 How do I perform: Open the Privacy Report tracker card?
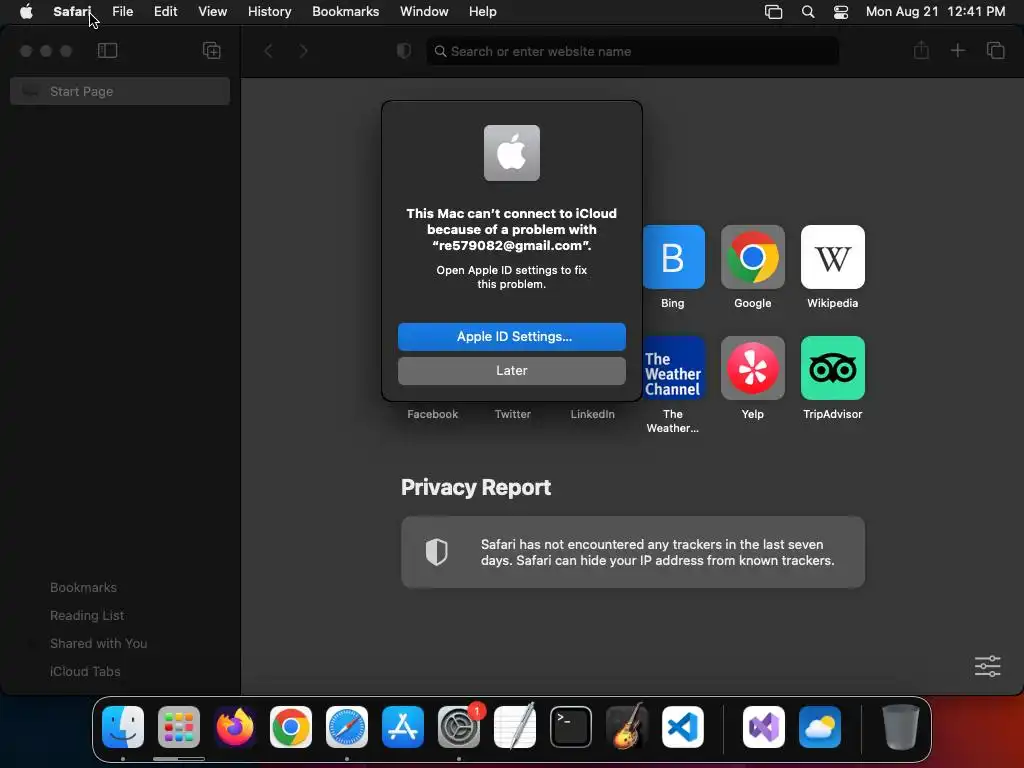pyautogui.click(x=633, y=552)
